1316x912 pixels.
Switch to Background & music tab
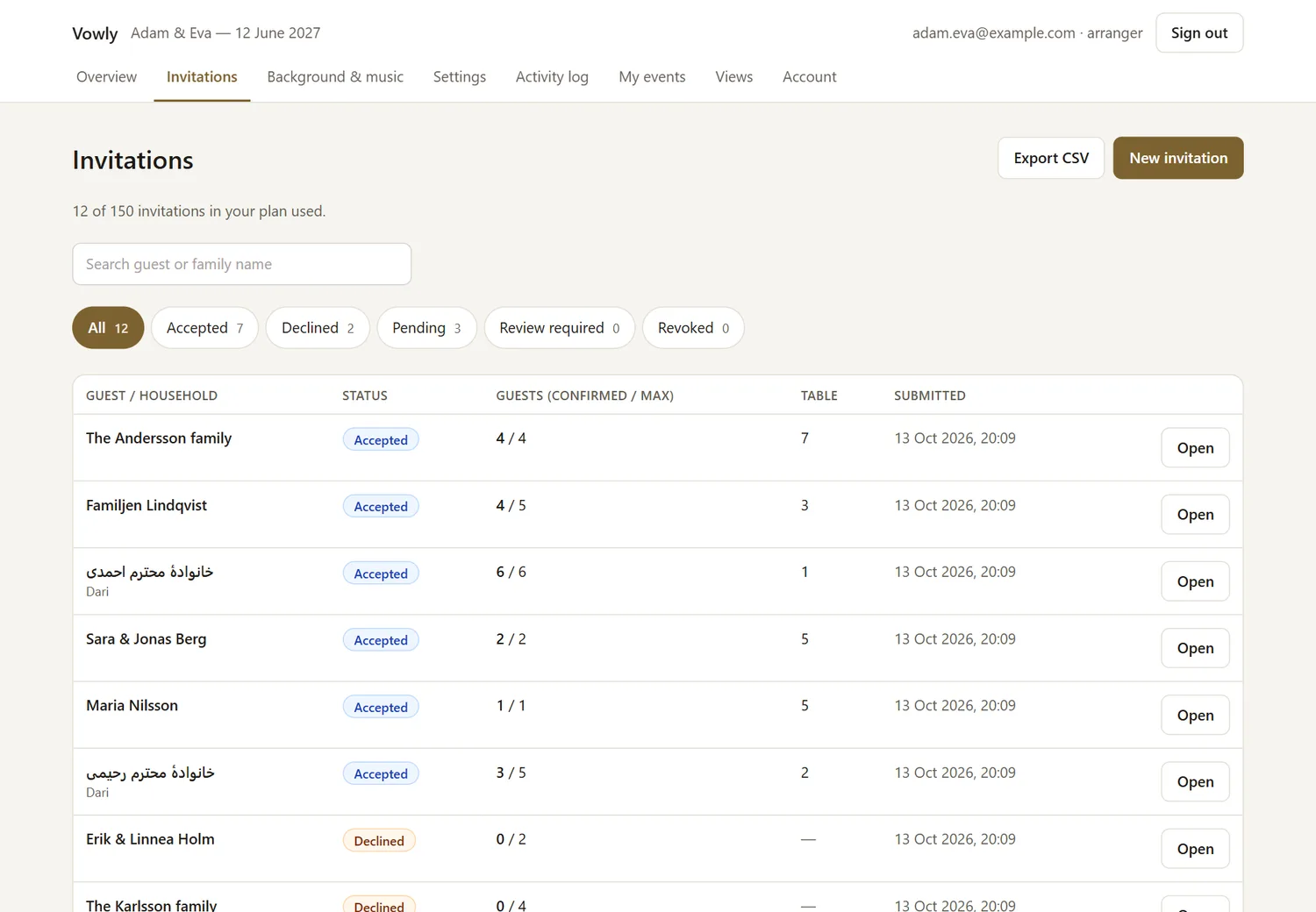click(335, 77)
